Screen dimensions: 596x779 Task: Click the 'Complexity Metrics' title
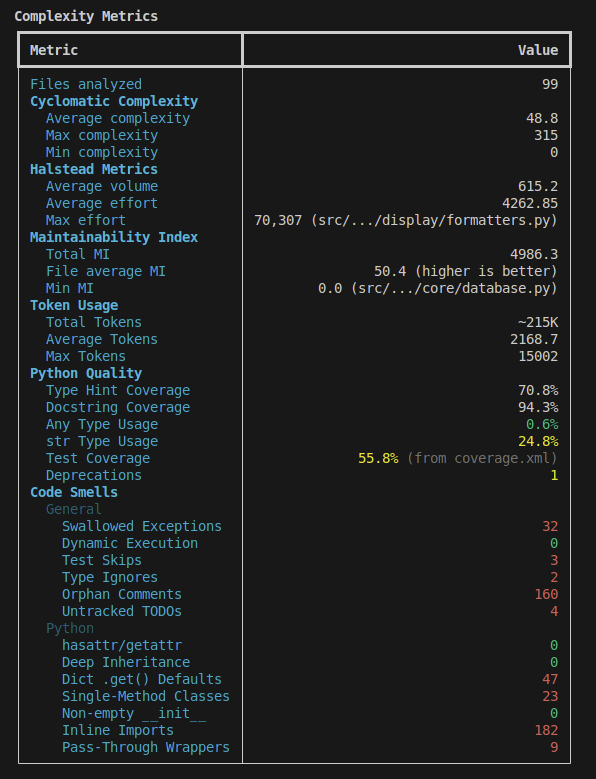[x=86, y=16]
